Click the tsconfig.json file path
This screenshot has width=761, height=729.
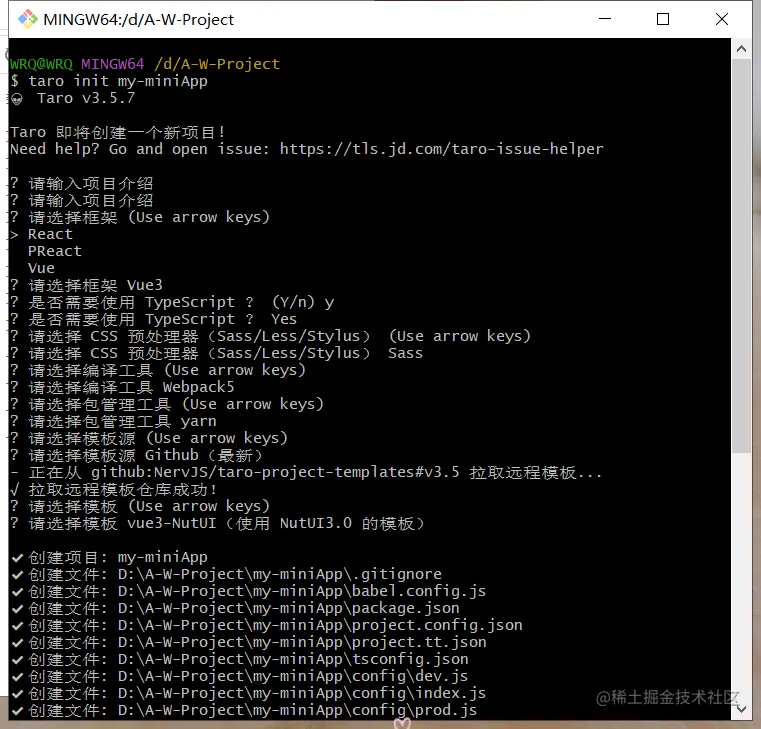tap(293, 659)
